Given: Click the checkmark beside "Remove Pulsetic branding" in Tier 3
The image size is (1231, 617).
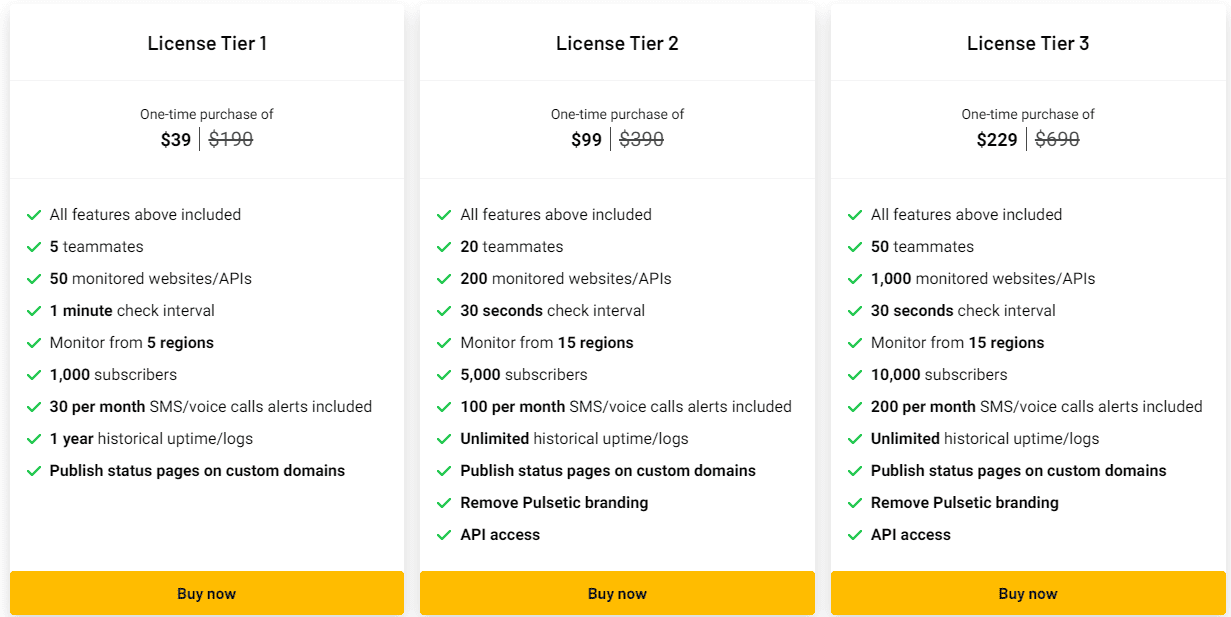Looking at the screenshot, I should (x=855, y=502).
